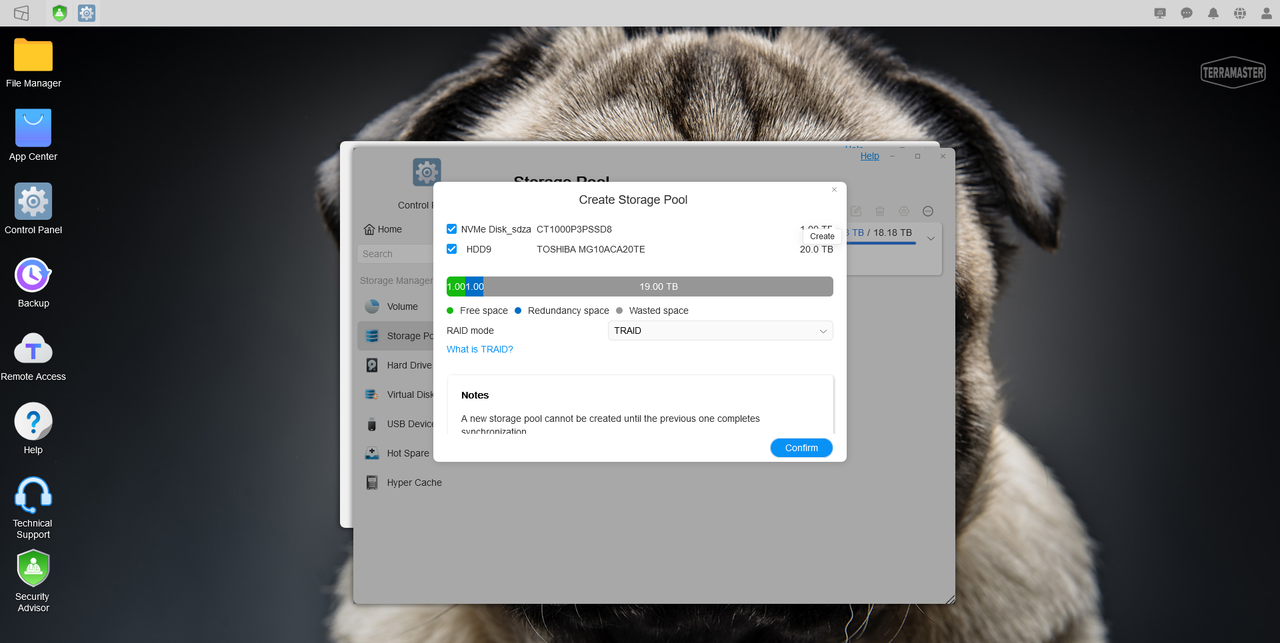1280x643 pixels.
Task: Open Technical Support desktop icon
Action: tap(33, 508)
